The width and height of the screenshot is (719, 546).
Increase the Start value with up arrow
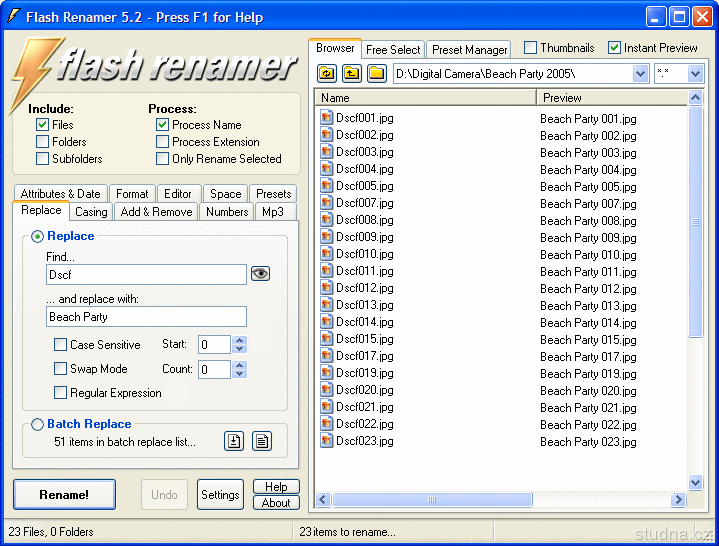(x=239, y=340)
